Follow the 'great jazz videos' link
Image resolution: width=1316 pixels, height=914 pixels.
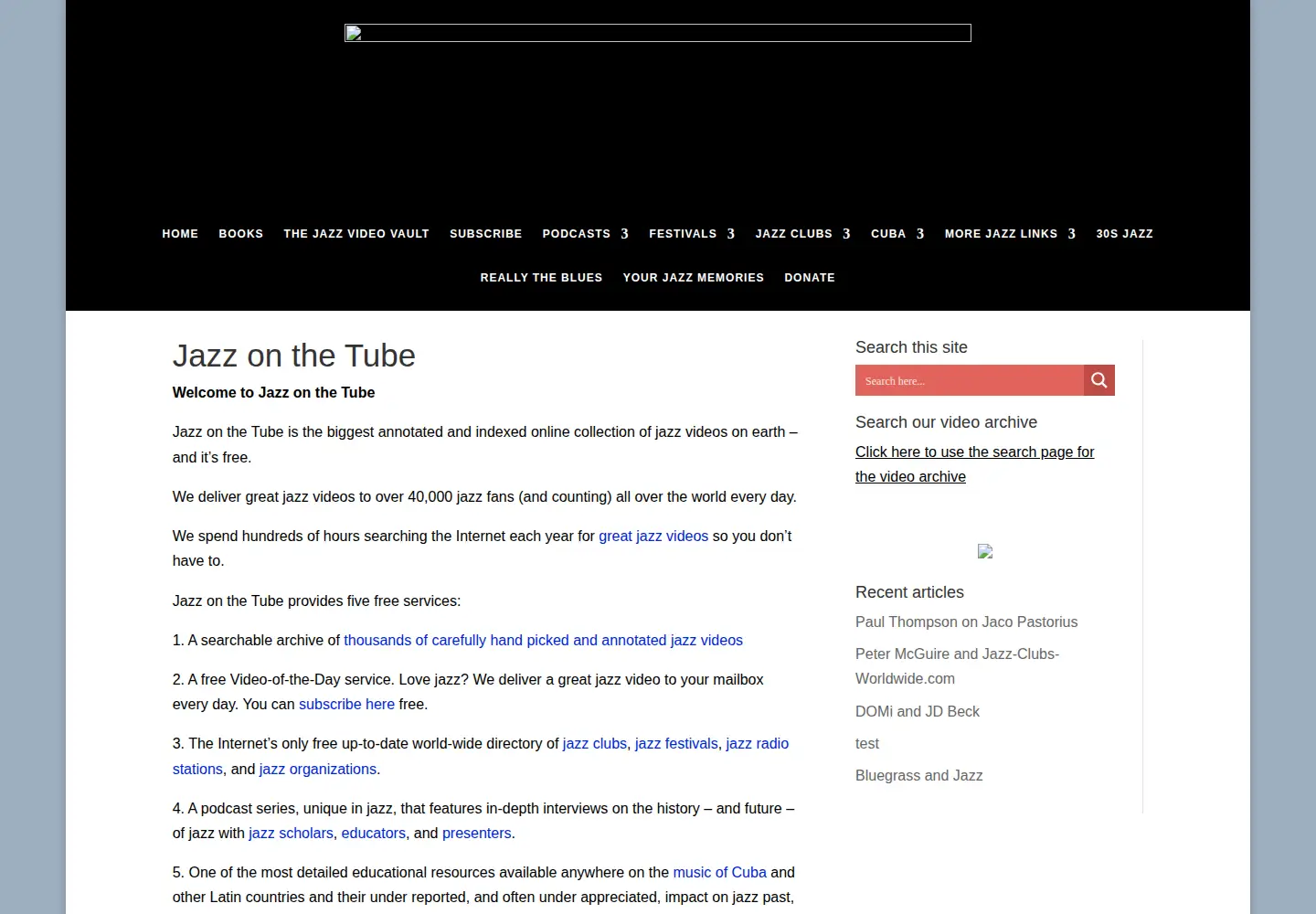pos(653,536)
